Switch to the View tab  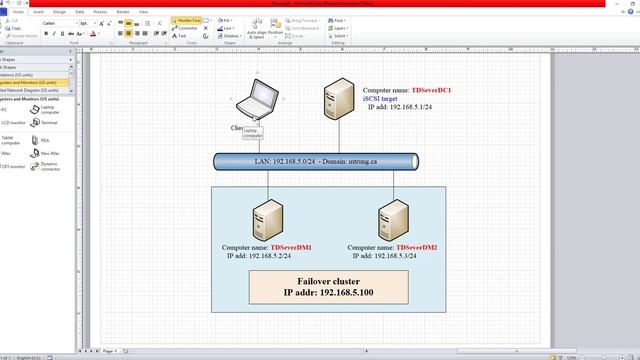[x=143, y=12]
